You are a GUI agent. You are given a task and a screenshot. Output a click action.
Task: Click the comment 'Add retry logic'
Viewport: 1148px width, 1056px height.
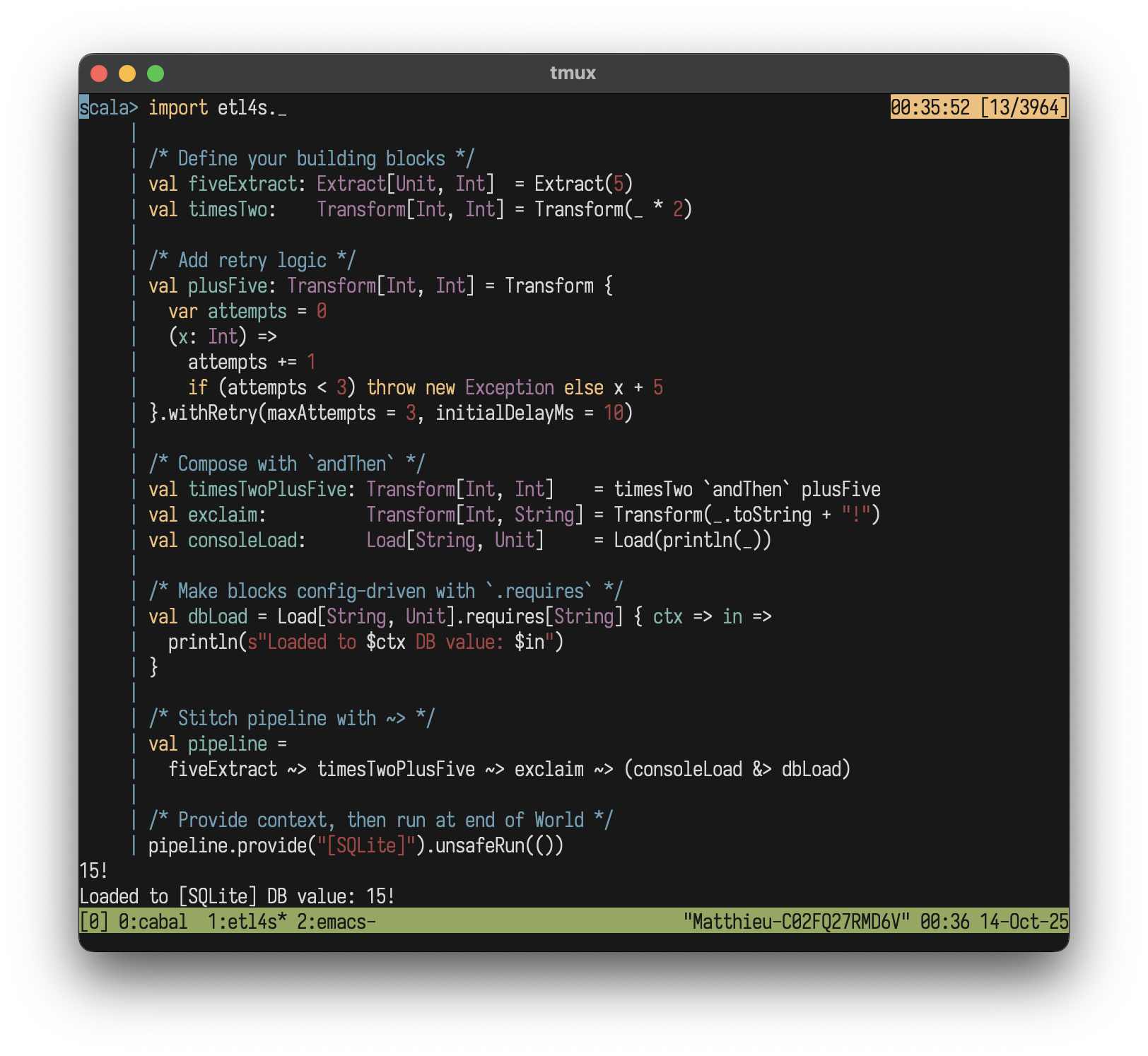(252, 260)
